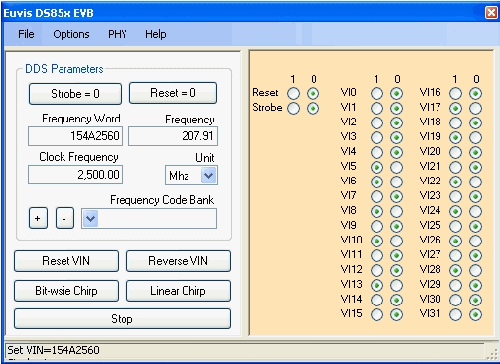Set VI31 radio to 1
Viewport: 500px width, 364px height.
(x=456, y=314)
